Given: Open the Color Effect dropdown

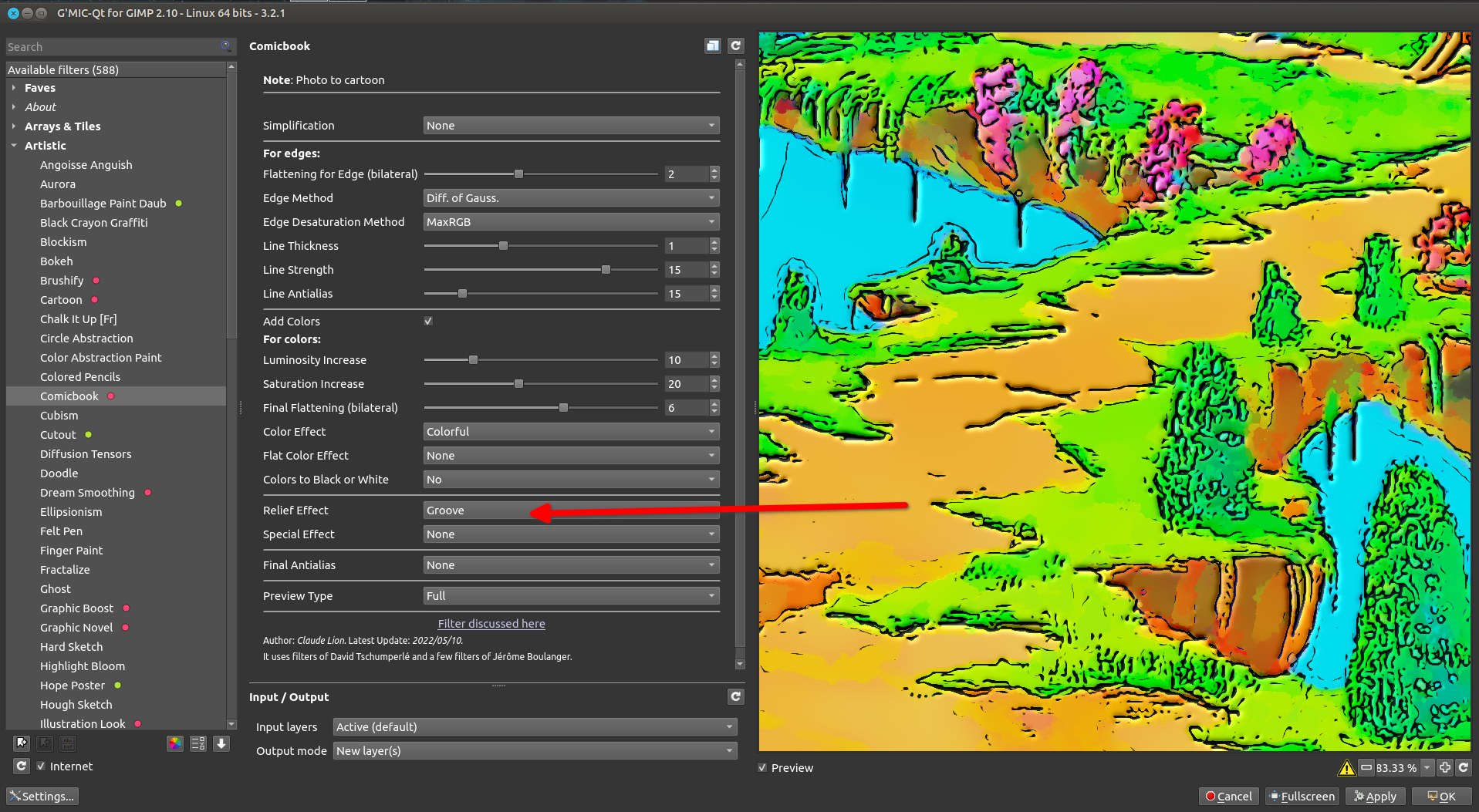Looking at the screenshot, I should pyautogui.click(x=571, y=432).
